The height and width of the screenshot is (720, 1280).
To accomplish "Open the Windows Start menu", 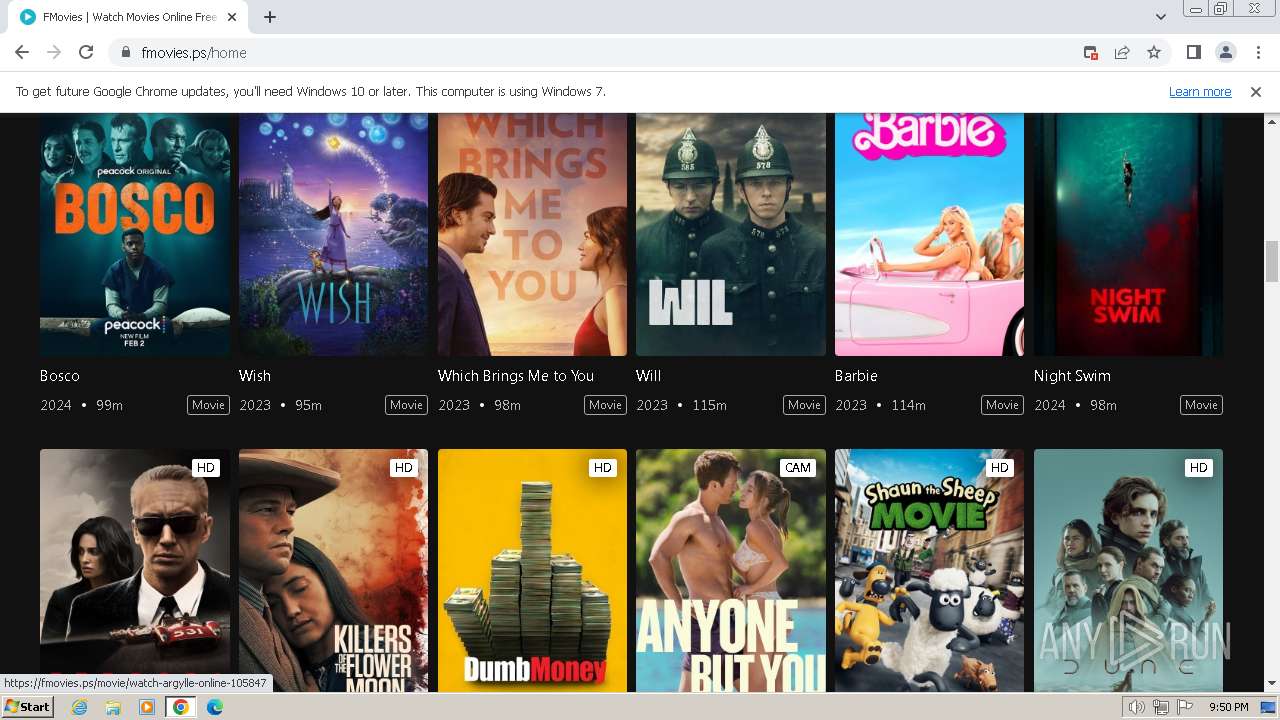I will pyautogui.click(x=27, y=707).
